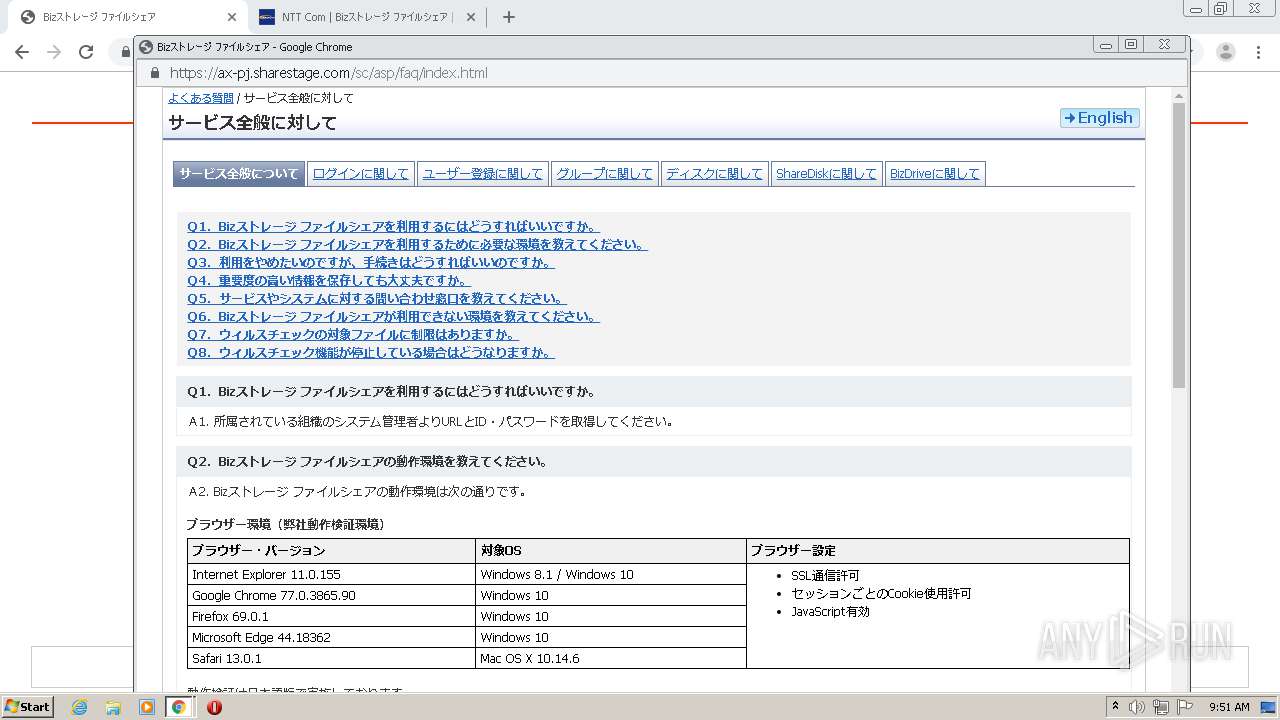Close the first Bizストレージ tab
Screen dimensions: 1280x720
tap(231, 17)
